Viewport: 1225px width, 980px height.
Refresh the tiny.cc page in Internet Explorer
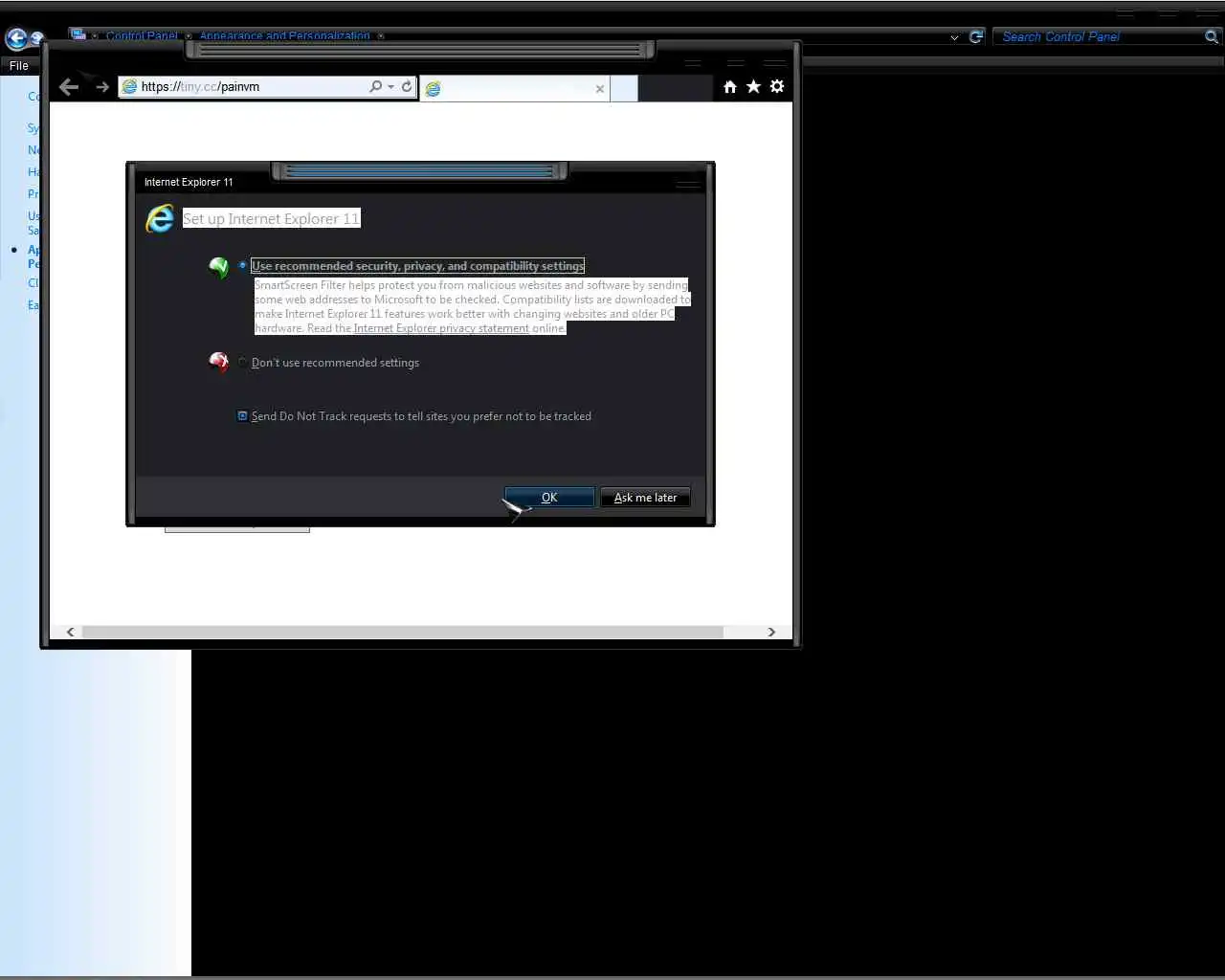pos(407,86)
